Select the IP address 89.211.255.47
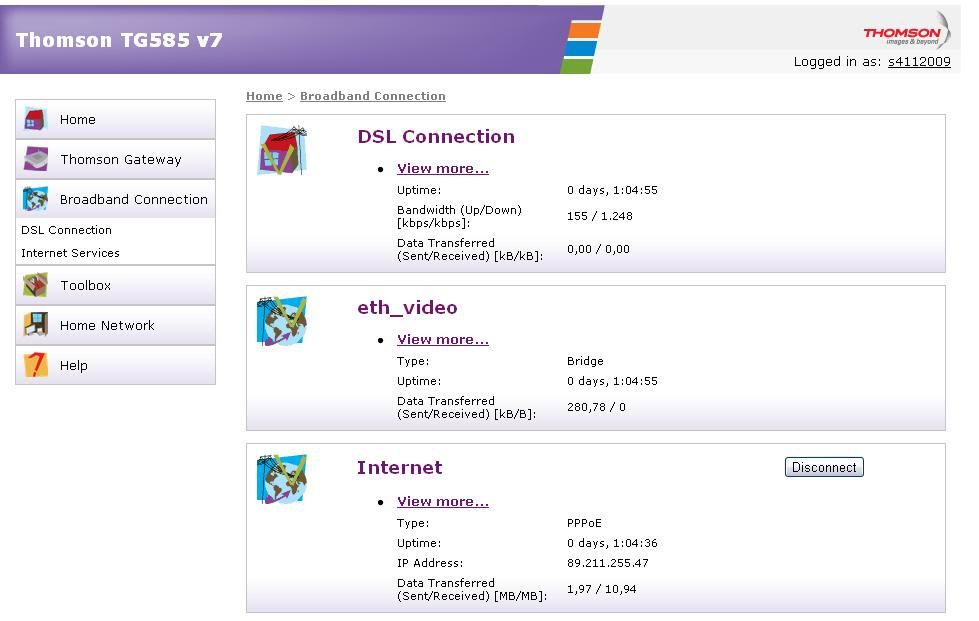 pos(608,563)
